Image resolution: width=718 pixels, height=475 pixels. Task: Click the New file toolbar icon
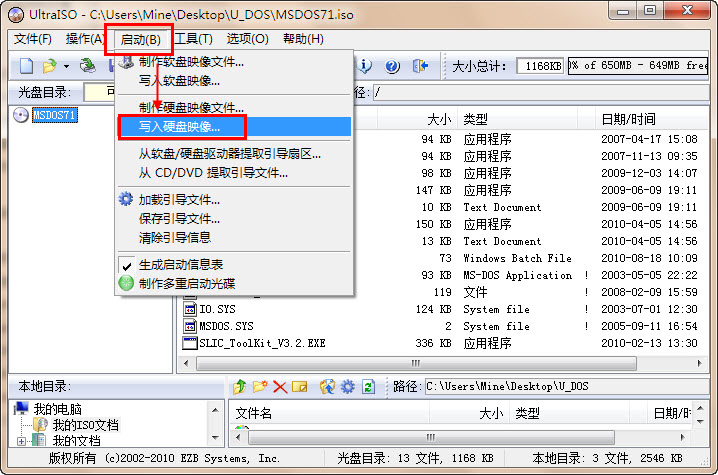click(x=26, y=66)
